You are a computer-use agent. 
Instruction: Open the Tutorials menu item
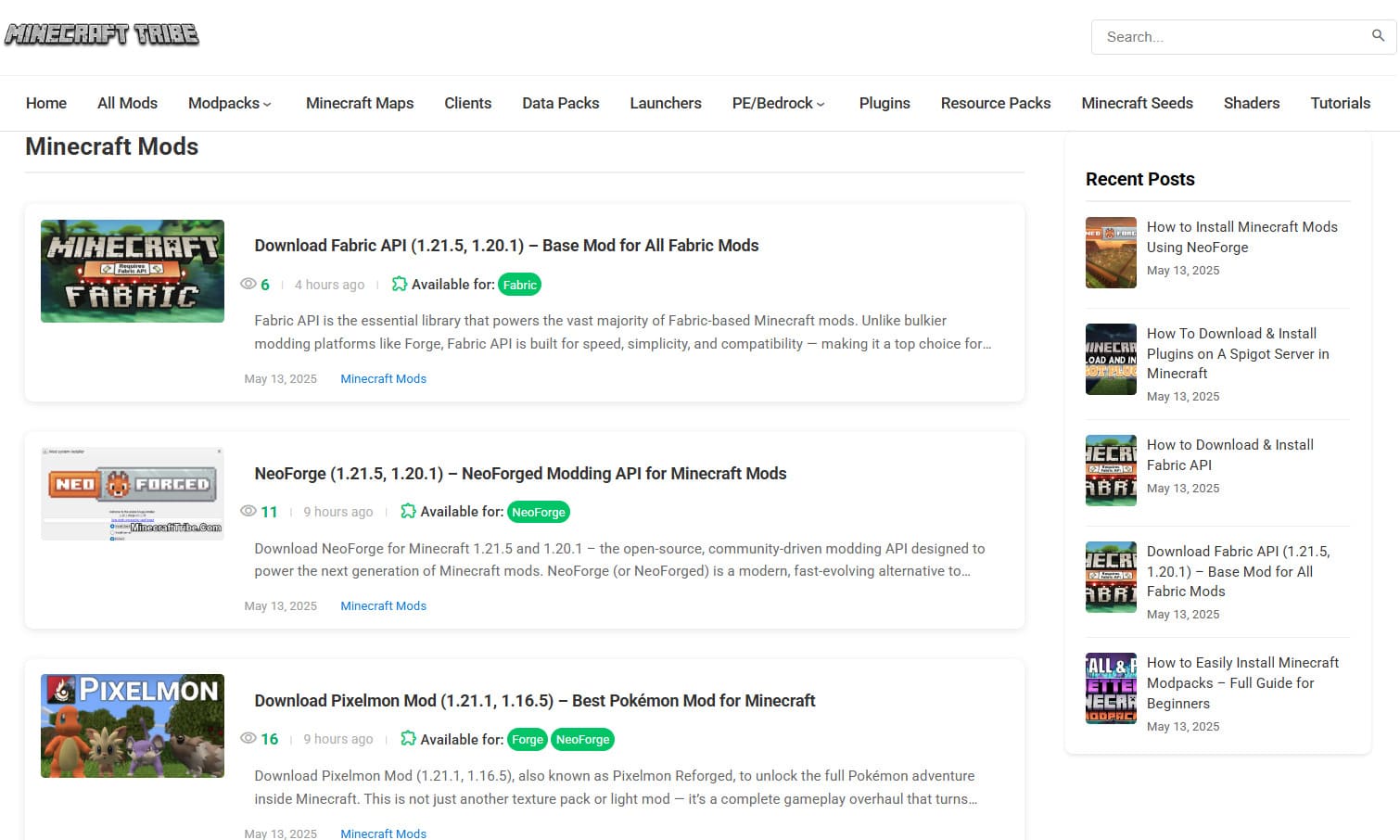[1340, 103]
